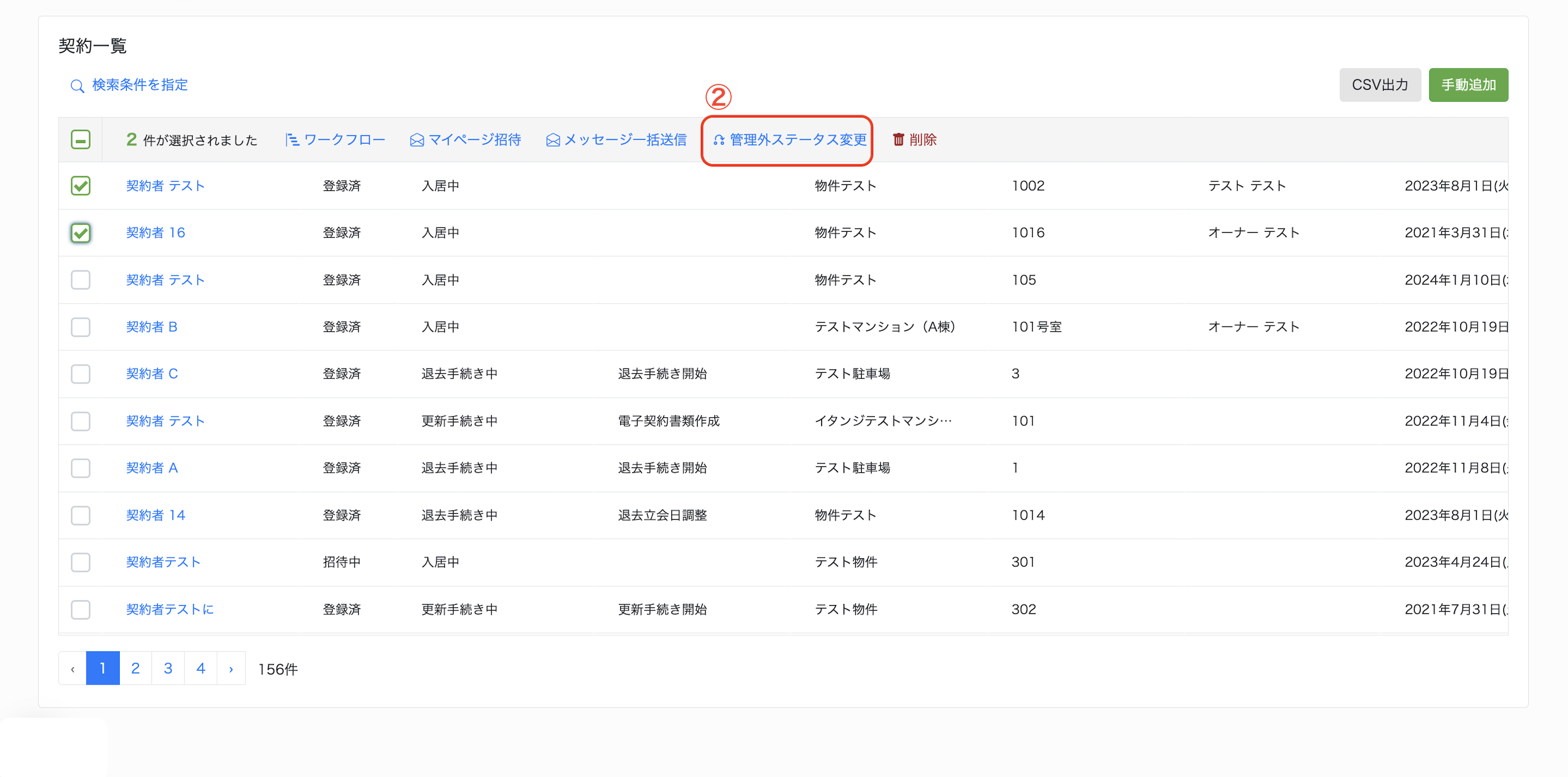Click 退去立会日調整 cell
This screenshot has width=1568, height=777.
pyautogui.click(x=662, y=515)
